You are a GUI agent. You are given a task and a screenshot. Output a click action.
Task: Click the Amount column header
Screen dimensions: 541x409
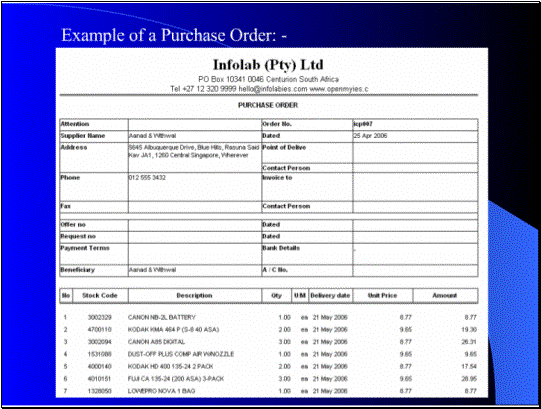point(445,296)
